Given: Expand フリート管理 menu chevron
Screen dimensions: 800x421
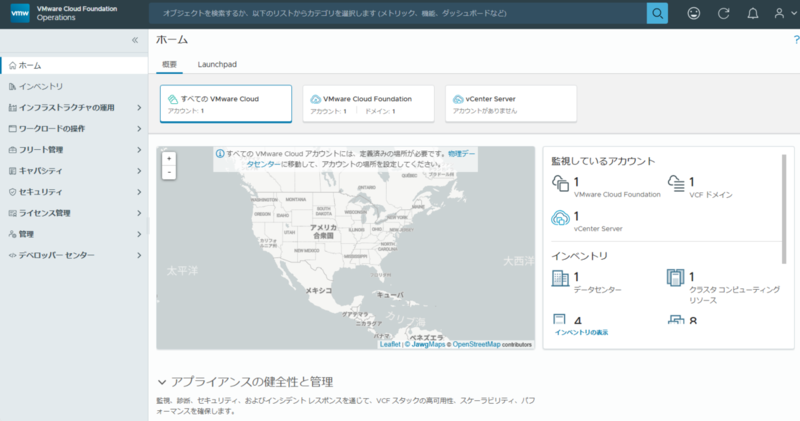Looking at the screenshot, I should click(x=139, y=150).
